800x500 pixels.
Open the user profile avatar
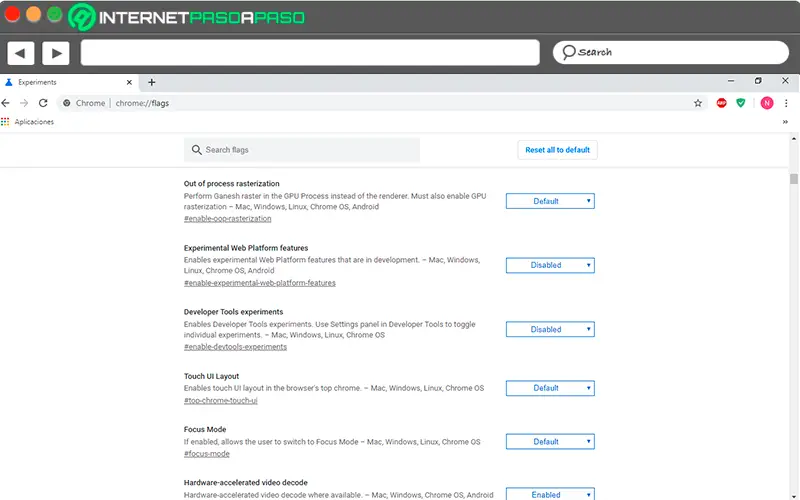(x=766, y=103)
